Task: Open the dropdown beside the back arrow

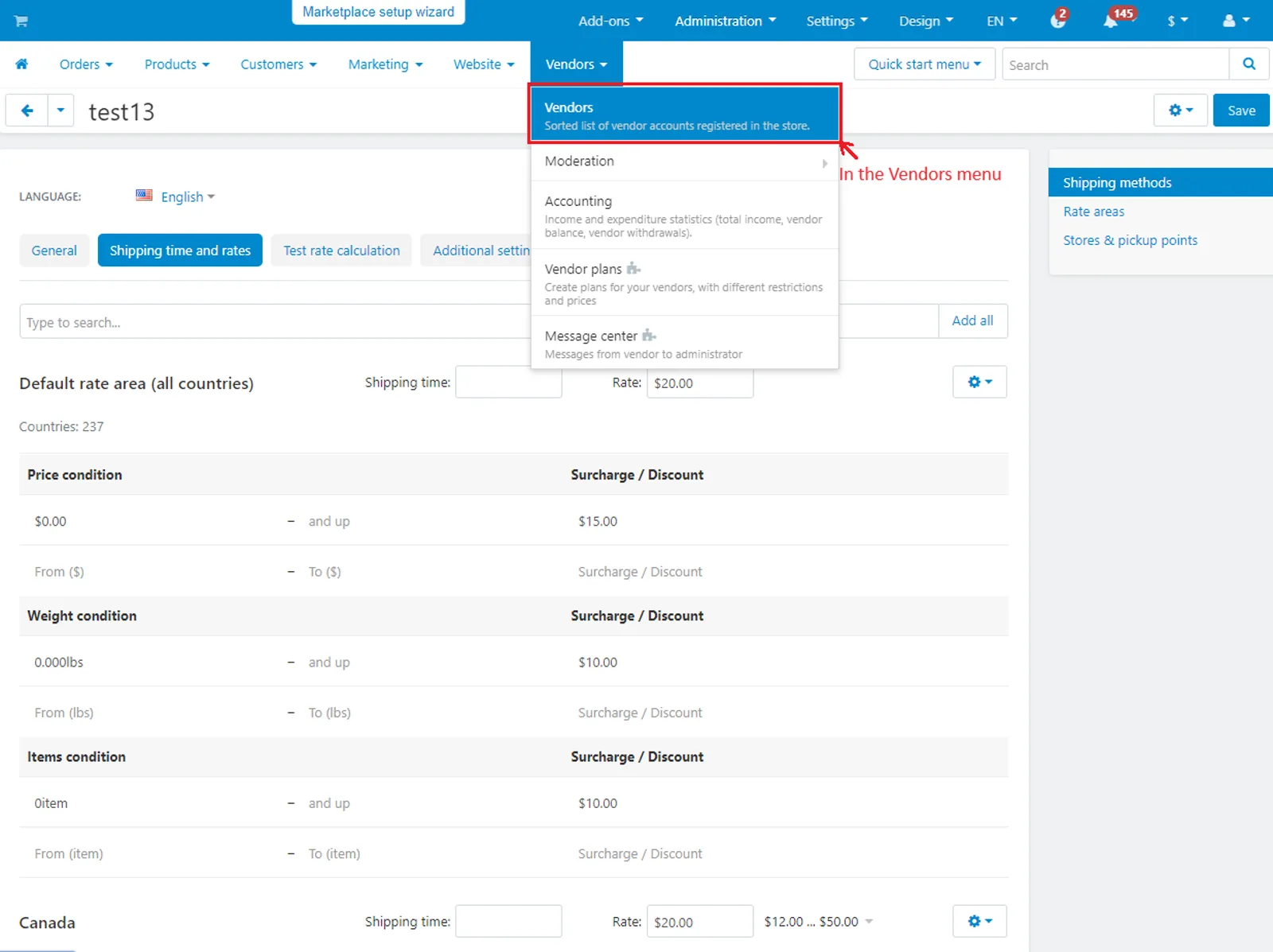Action: click(60, 111)
